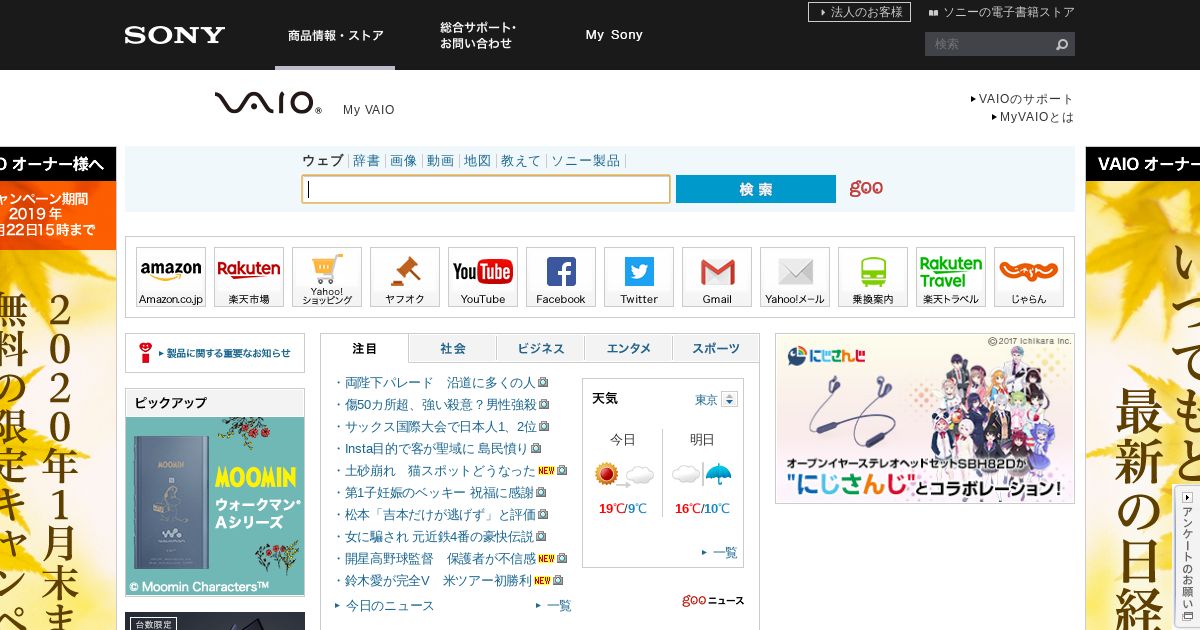The height and width of the screenshot is (630, 1200).
Task: Open the 総合サポート・お問い合わせ menu
Action: click(478, 35)
